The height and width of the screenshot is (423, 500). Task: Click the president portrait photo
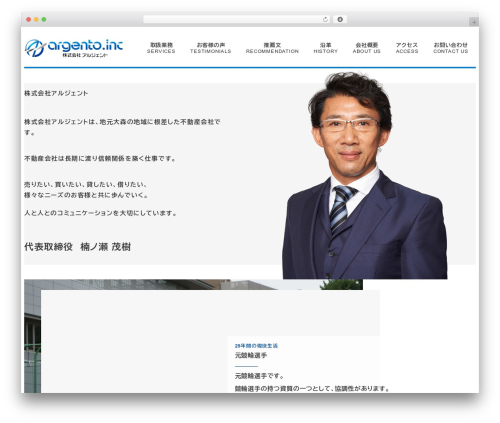tap(365, 175)
